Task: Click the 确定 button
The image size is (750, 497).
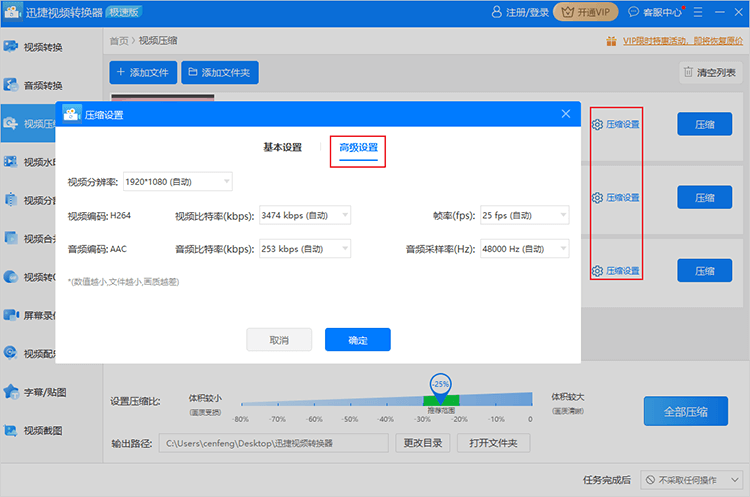Action: (x=357, y=340)
